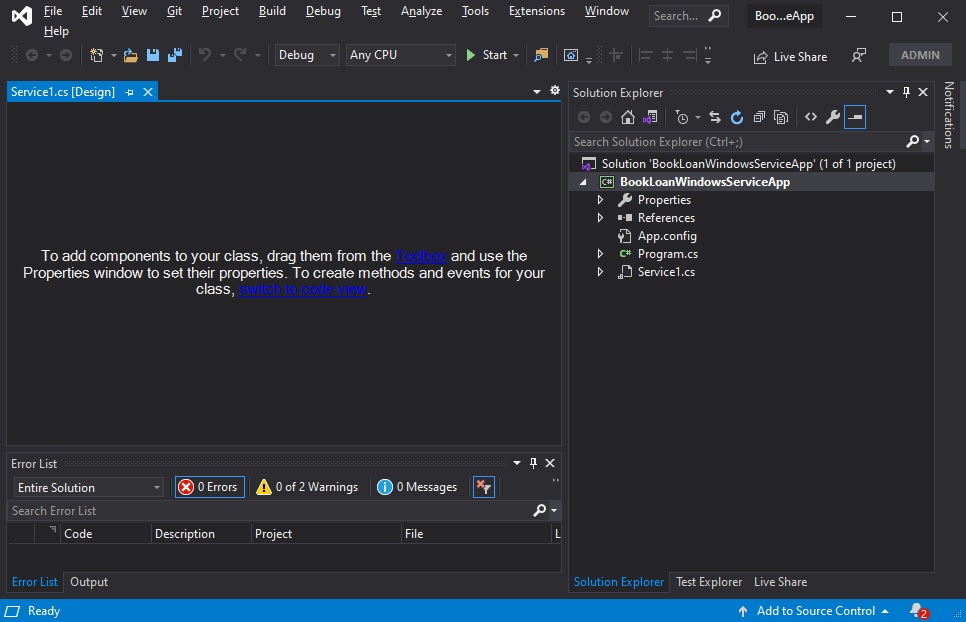Click the Save All toolbar icon
The width and height of the screenshot is (966, 622).
pos(175,55)
